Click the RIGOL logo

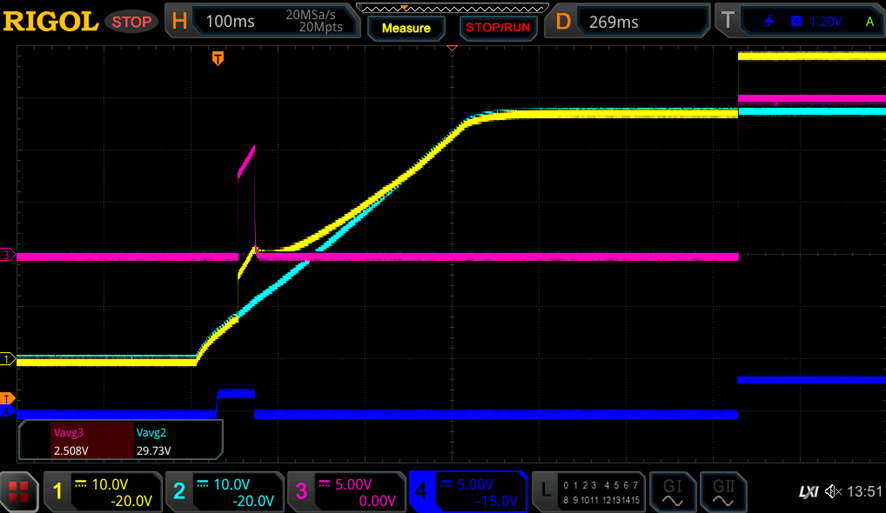click(x=51, y=21)
